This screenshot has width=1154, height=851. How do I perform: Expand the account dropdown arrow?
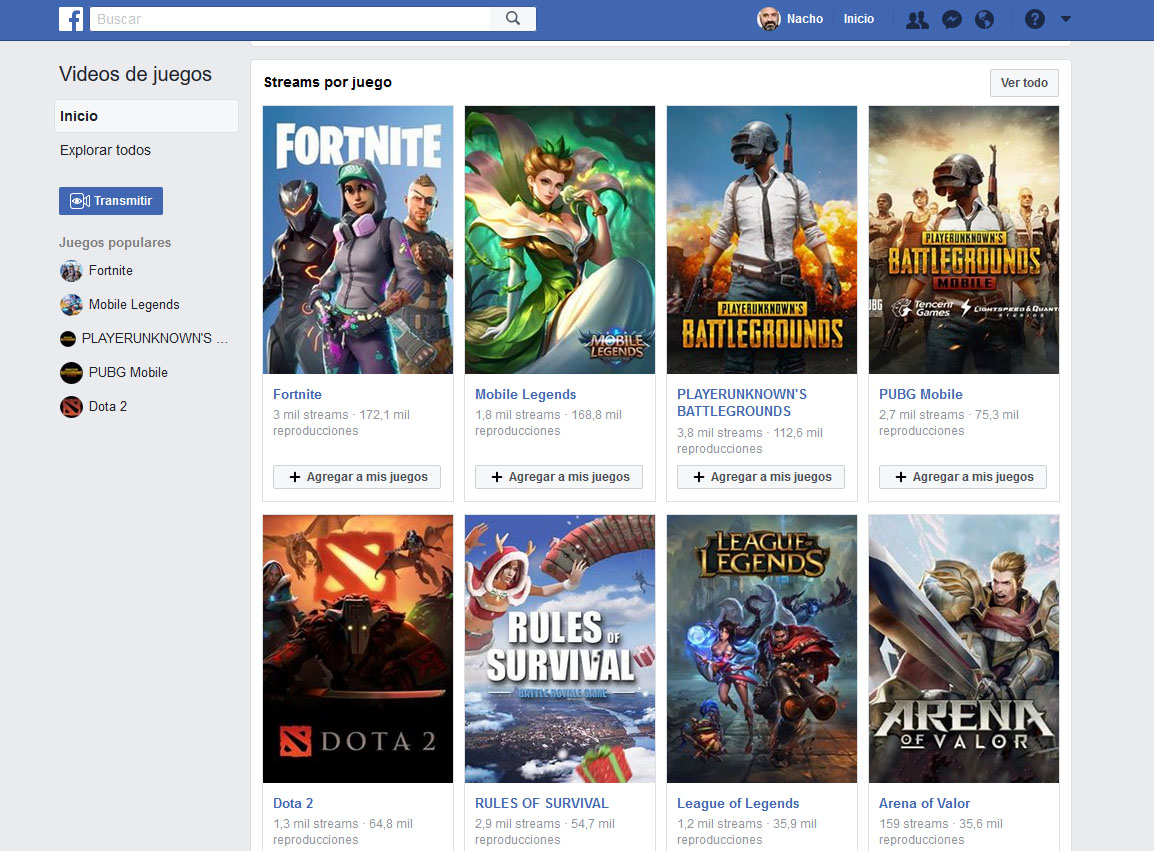(1066, 19)
